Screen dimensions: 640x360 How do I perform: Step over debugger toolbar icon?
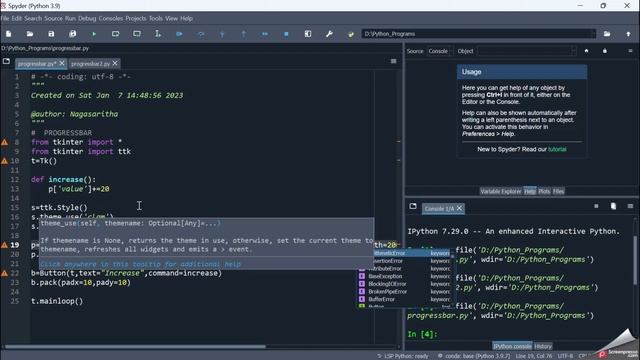pos(201,34)
